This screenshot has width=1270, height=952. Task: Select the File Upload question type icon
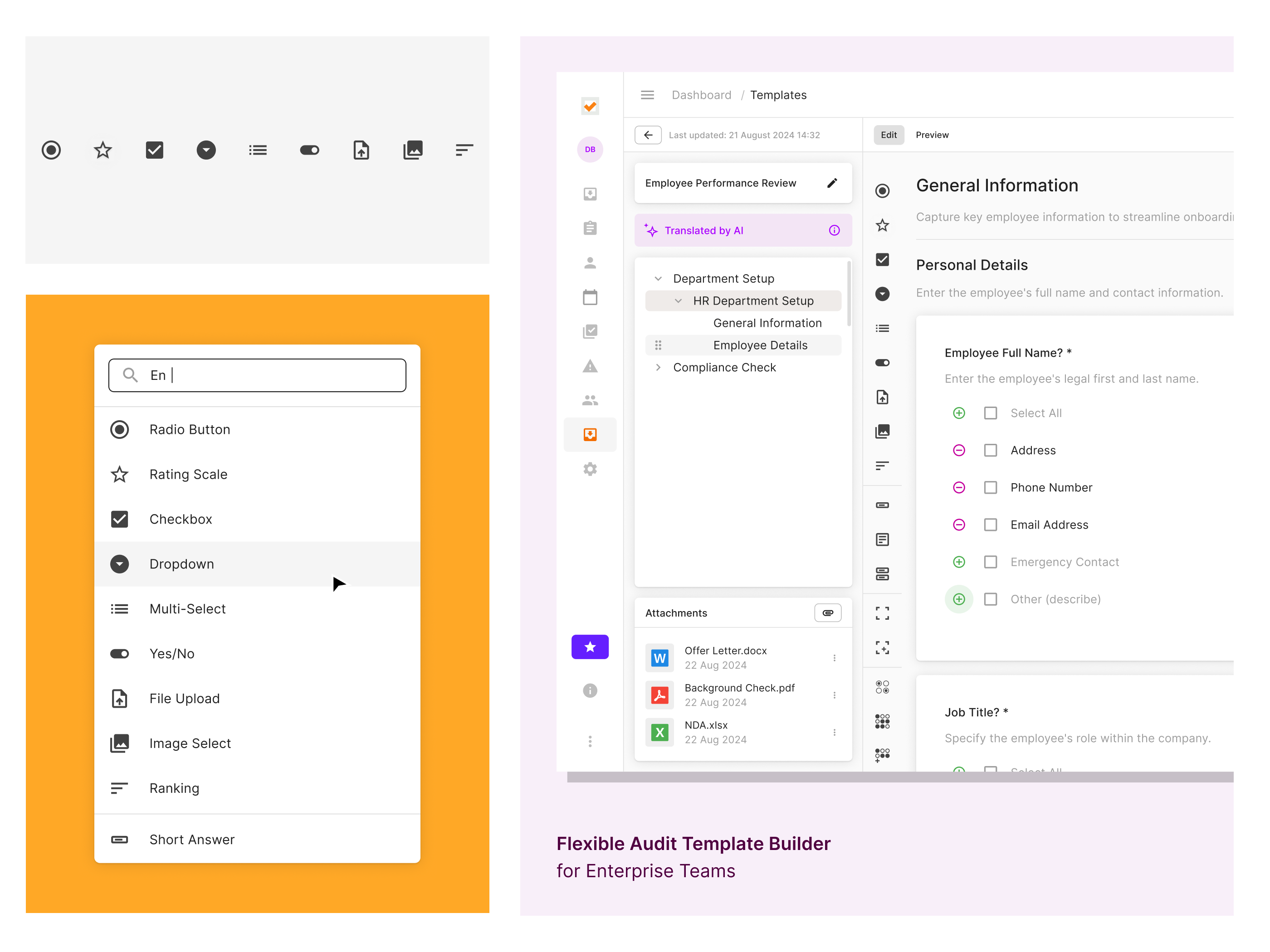[x=119, y=699]
